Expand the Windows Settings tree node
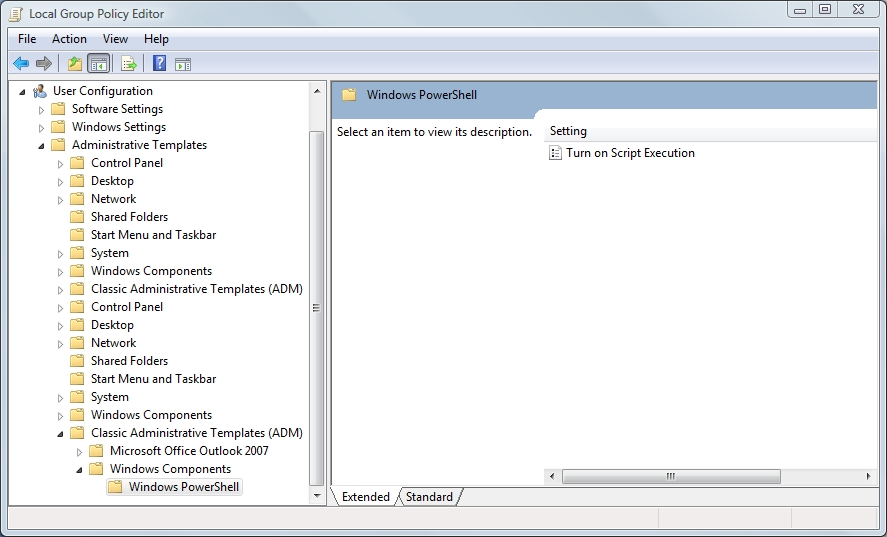 coord(42,127)
